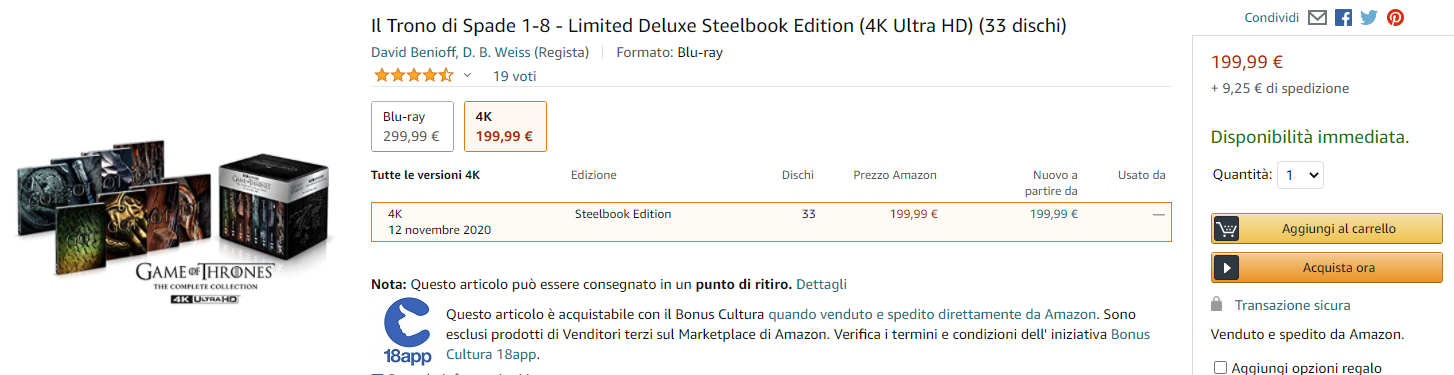Select the Blu-ray 299,99 € format tab

point(412,126)
